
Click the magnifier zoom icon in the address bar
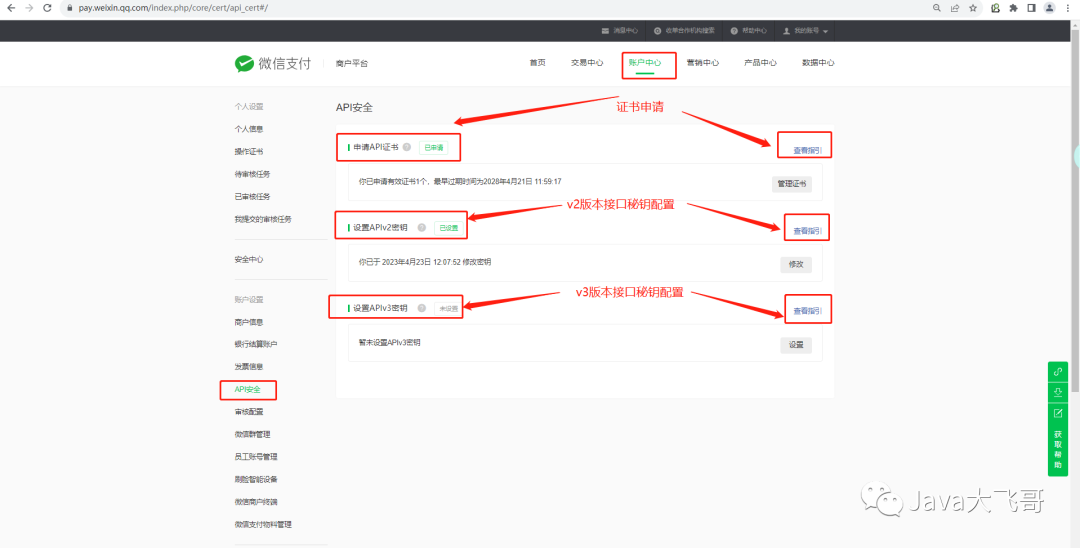(x=937, y=8)
